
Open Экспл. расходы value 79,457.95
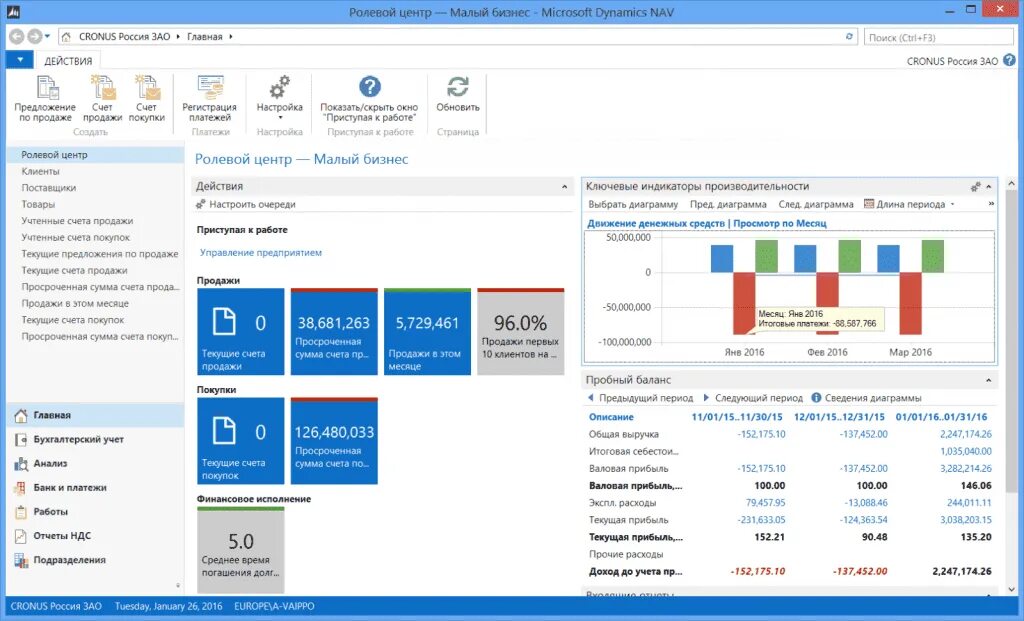pyautogui.click(x=765, y=503)
